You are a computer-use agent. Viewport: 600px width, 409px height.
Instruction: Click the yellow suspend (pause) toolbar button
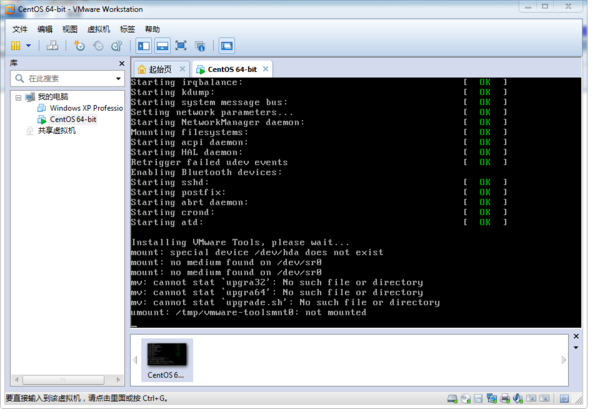[16, 46]
